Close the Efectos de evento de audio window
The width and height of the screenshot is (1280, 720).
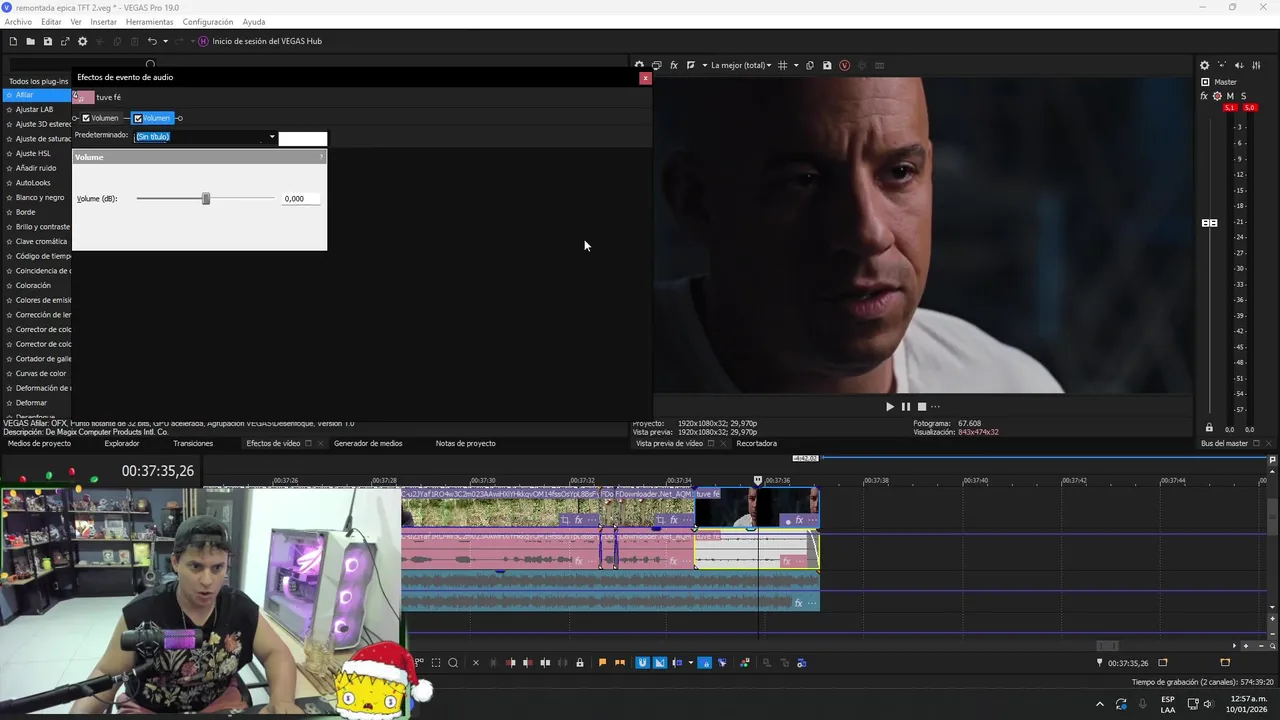[x=645, y=78]
